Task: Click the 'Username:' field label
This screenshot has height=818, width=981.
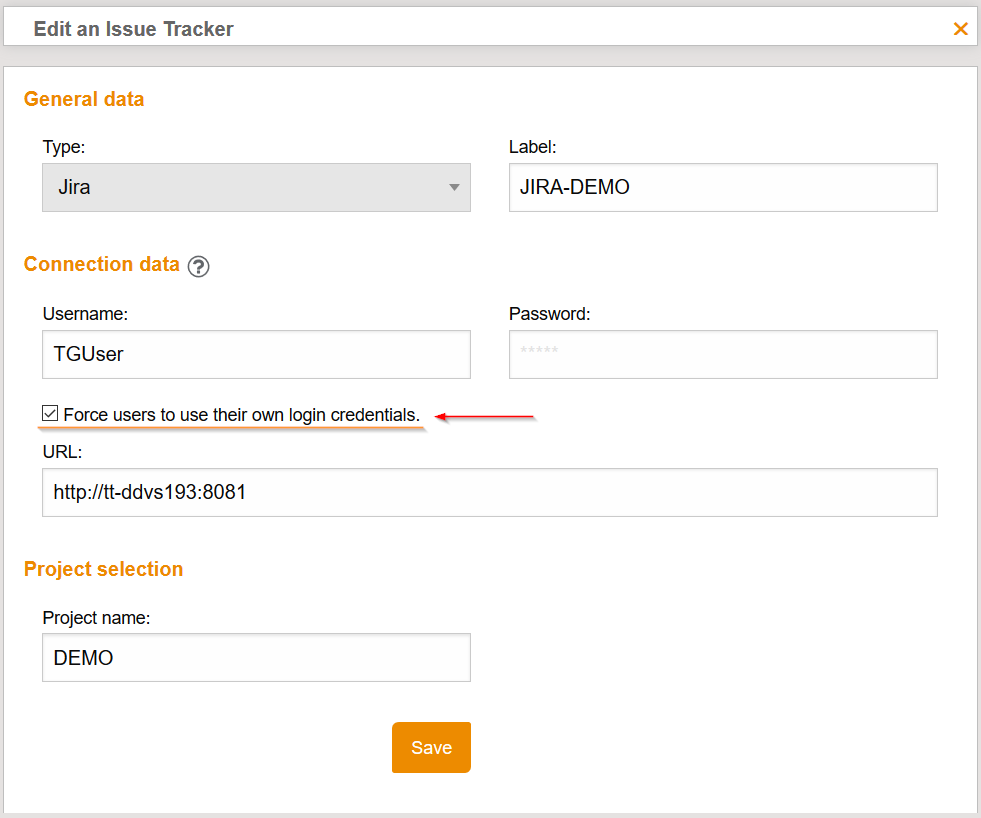Action: click(85, 314)
